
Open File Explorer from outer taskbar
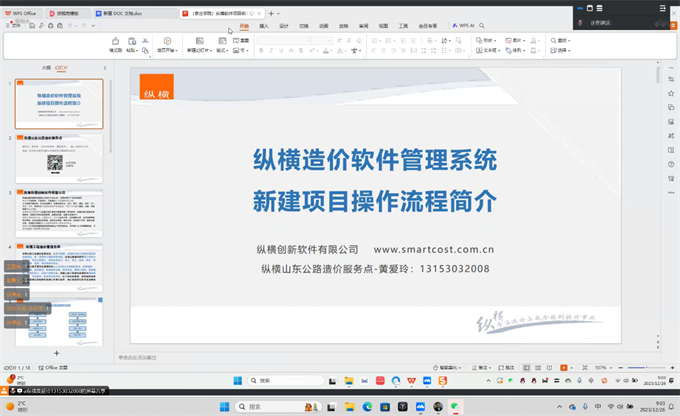coord(348,406)
